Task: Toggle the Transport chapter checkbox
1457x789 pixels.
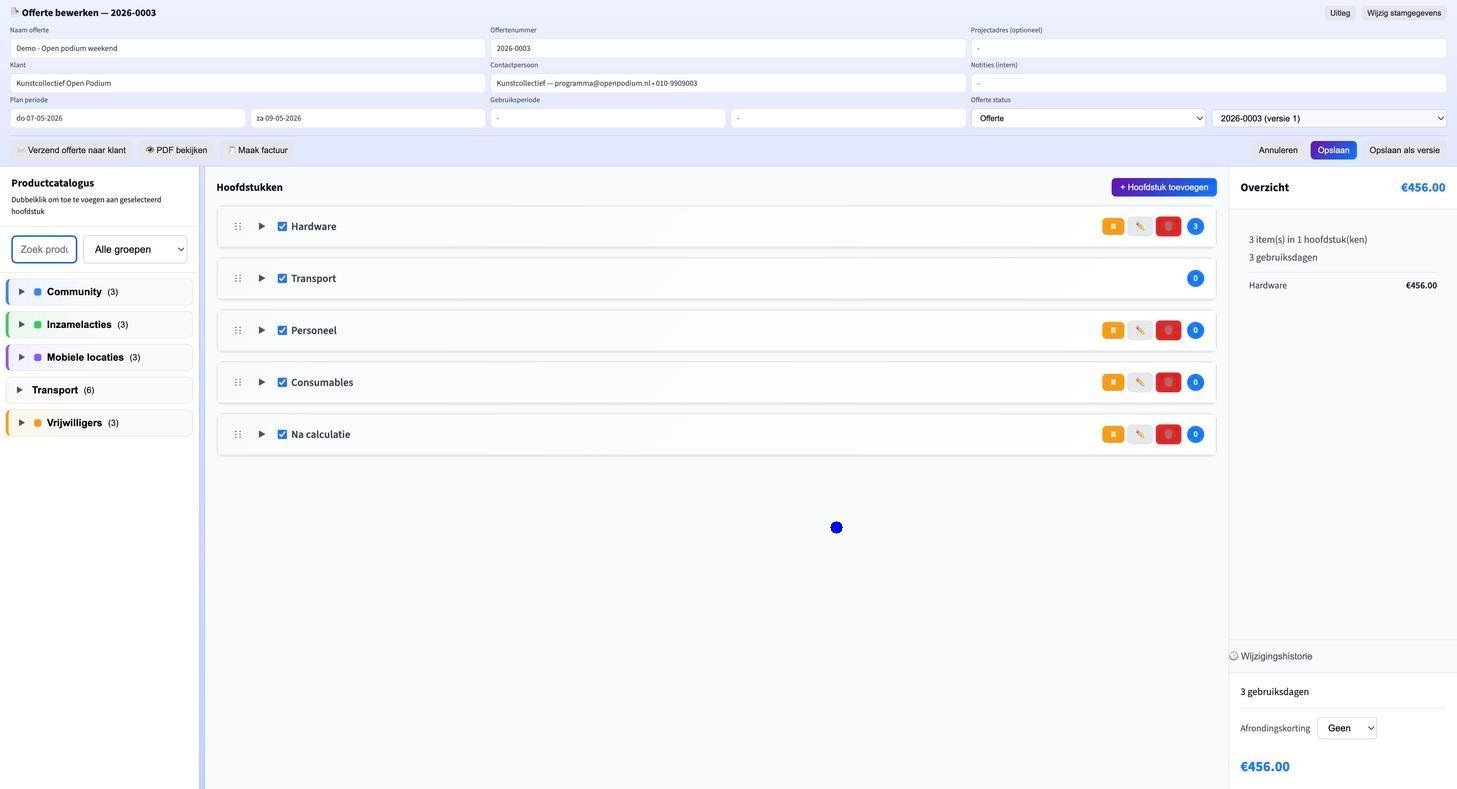Action: [x=282, y=279]
